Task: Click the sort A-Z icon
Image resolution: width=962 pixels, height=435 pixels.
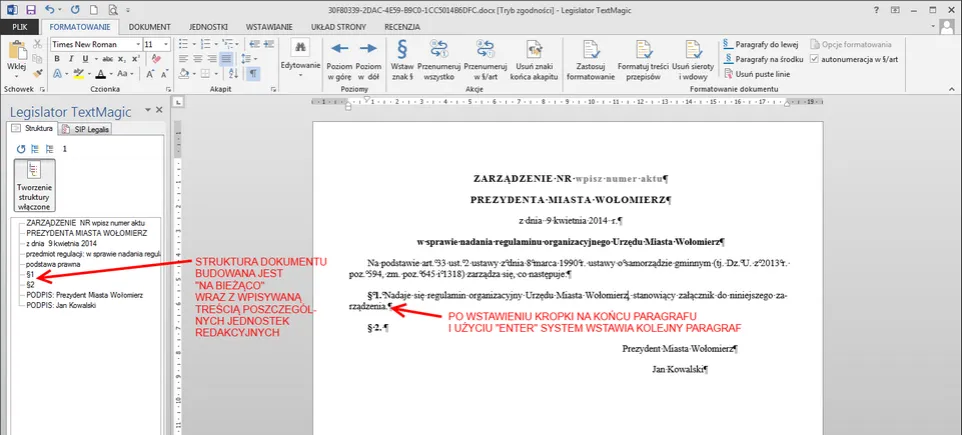Action: pyautogui.click(x=233, y=74)
